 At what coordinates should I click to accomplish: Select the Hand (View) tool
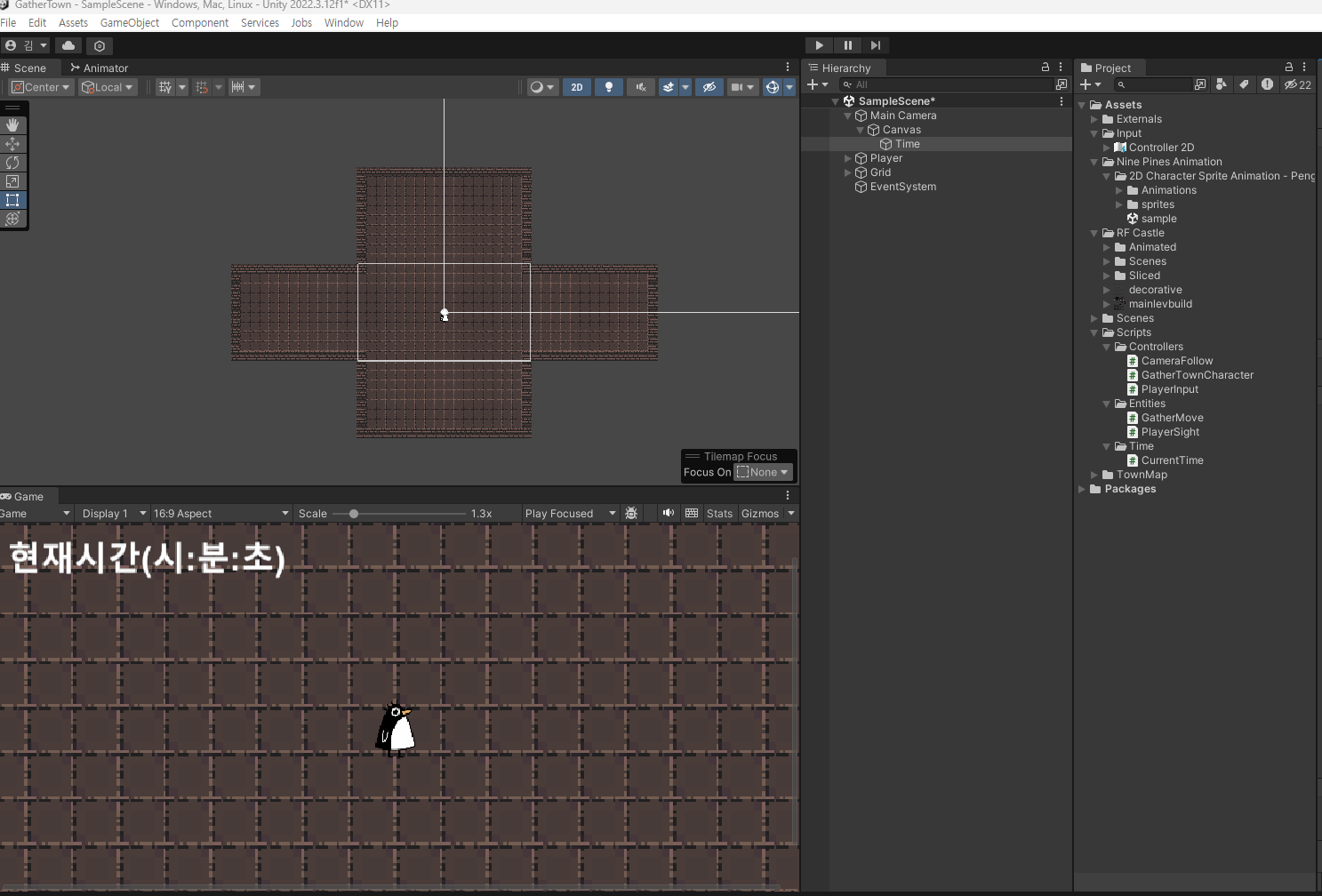click(12, 125)
